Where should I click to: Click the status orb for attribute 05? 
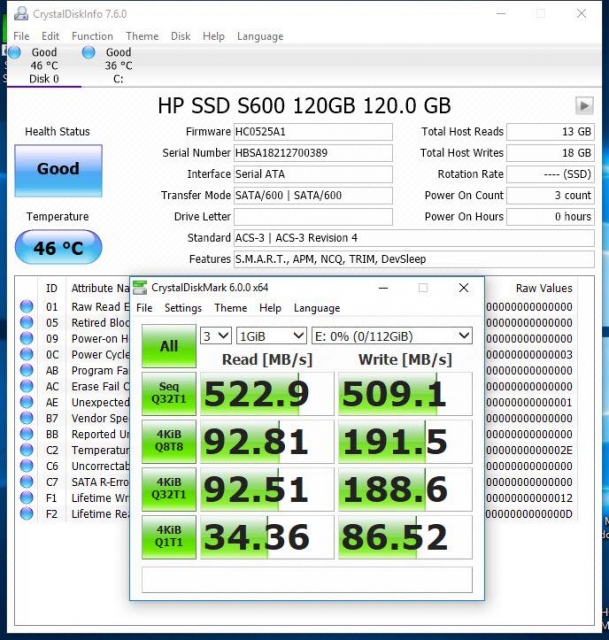(x=27, y=322)
